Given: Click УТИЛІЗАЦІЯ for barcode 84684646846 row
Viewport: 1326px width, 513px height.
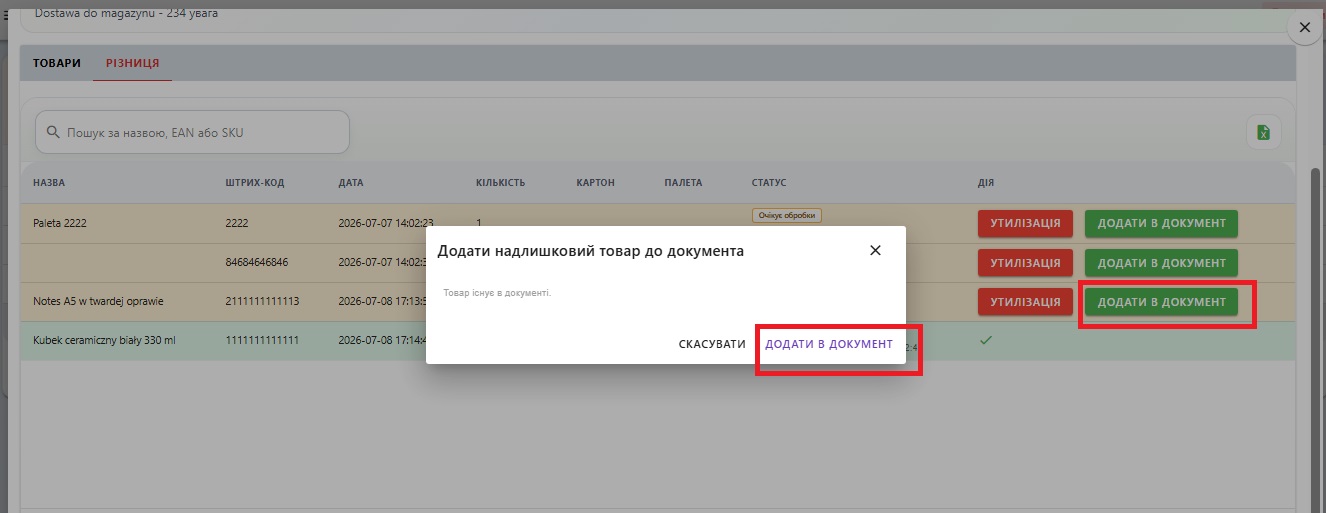Looking at the screenshot, I should (x=1025, y=263).
